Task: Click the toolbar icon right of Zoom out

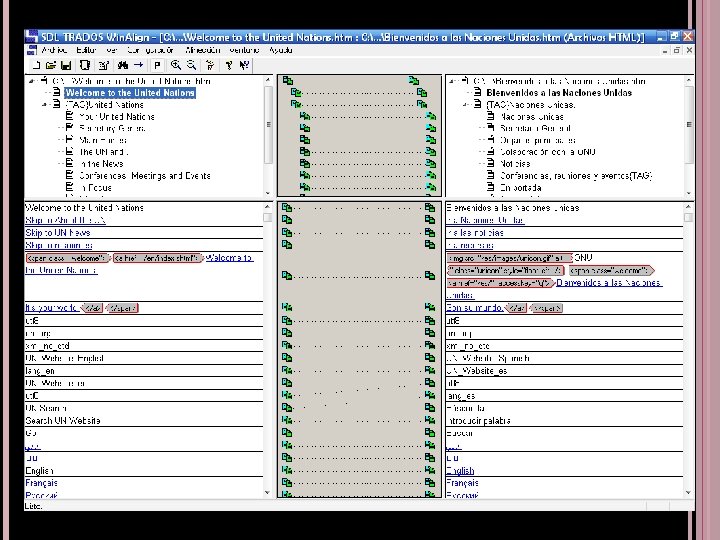Action: click(210, 65)
